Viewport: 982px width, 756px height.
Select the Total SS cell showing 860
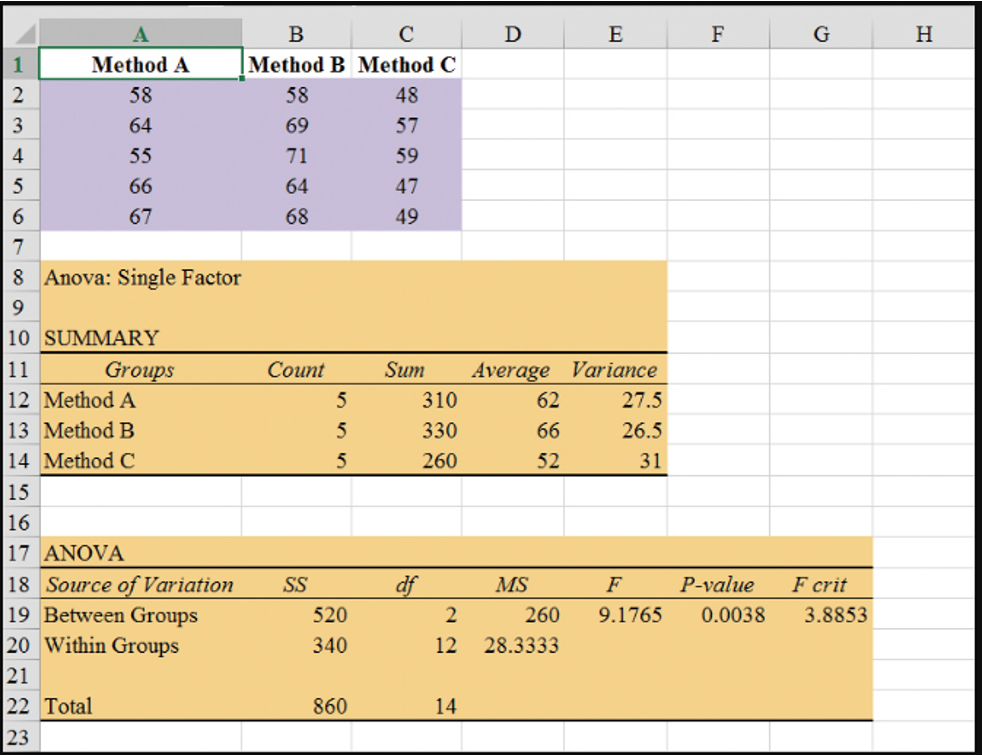(x=297, y=706)
